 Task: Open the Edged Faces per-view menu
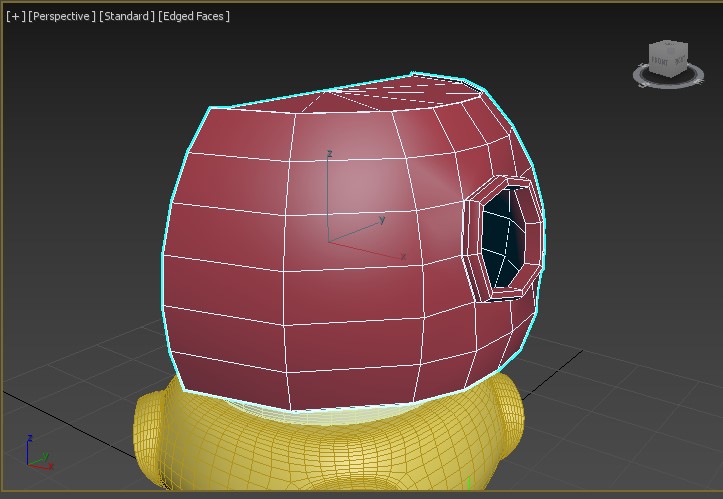[195, 16]
